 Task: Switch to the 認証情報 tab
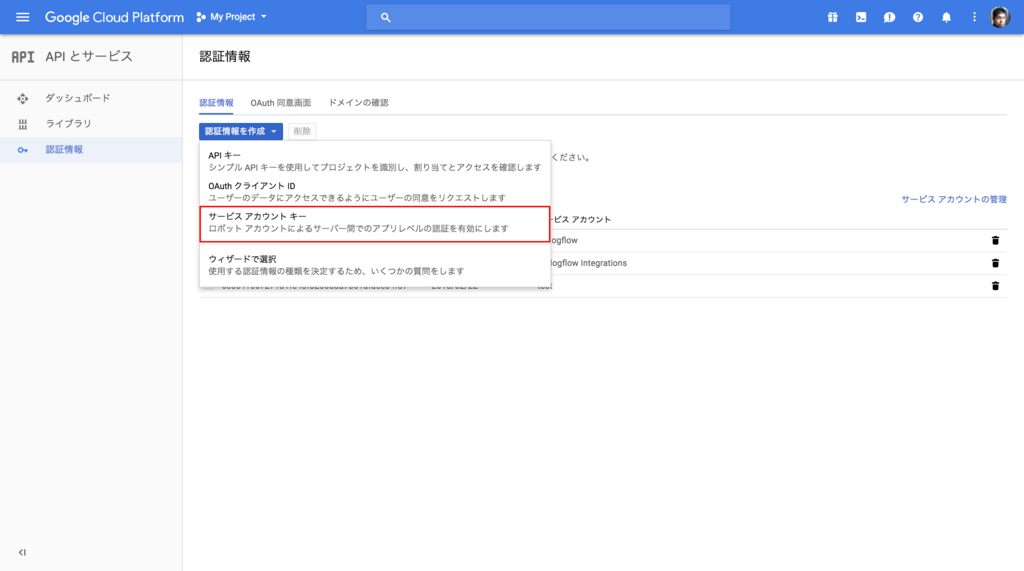216,103
